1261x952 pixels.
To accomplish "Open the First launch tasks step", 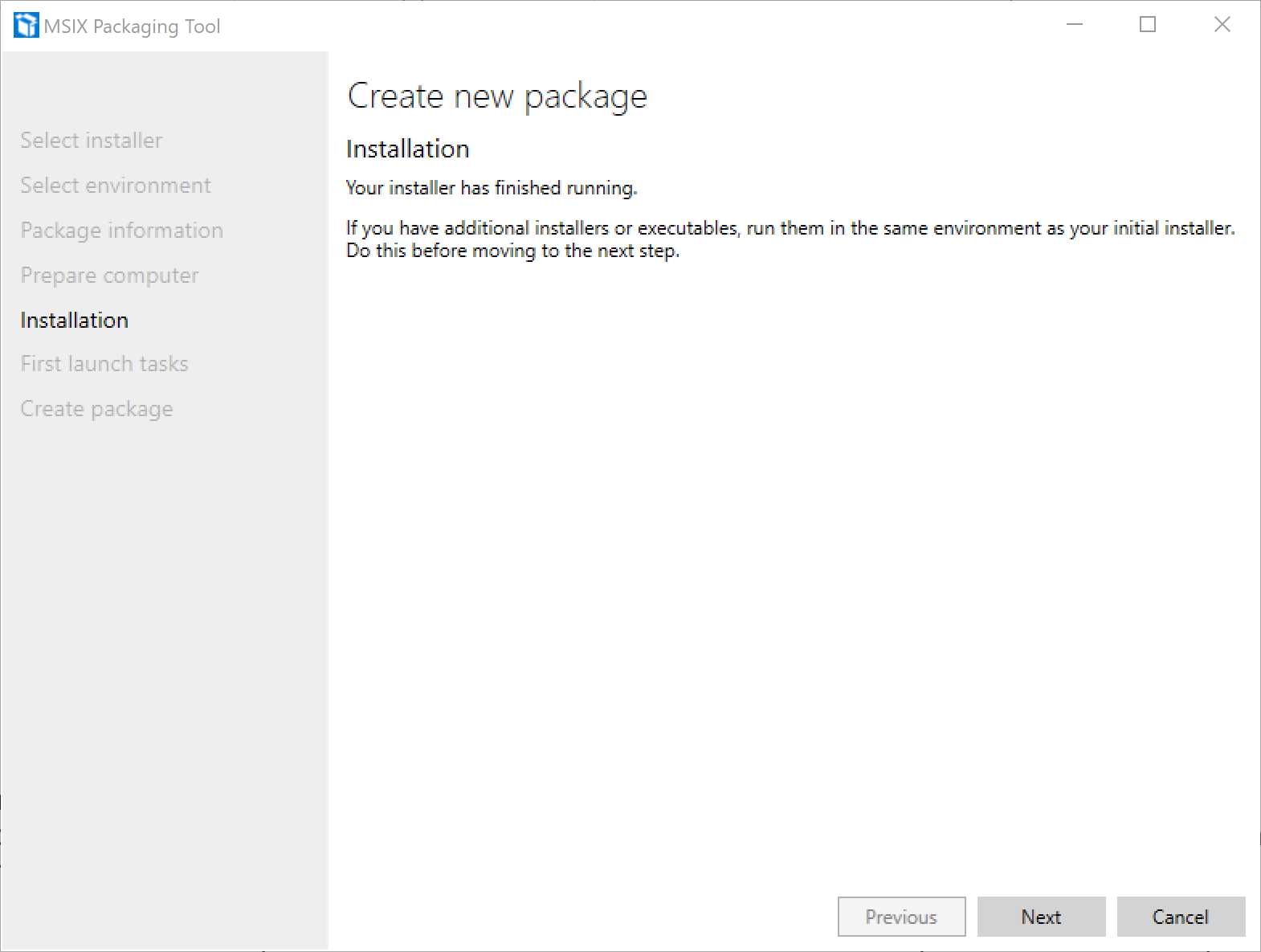I will point(104,363).
